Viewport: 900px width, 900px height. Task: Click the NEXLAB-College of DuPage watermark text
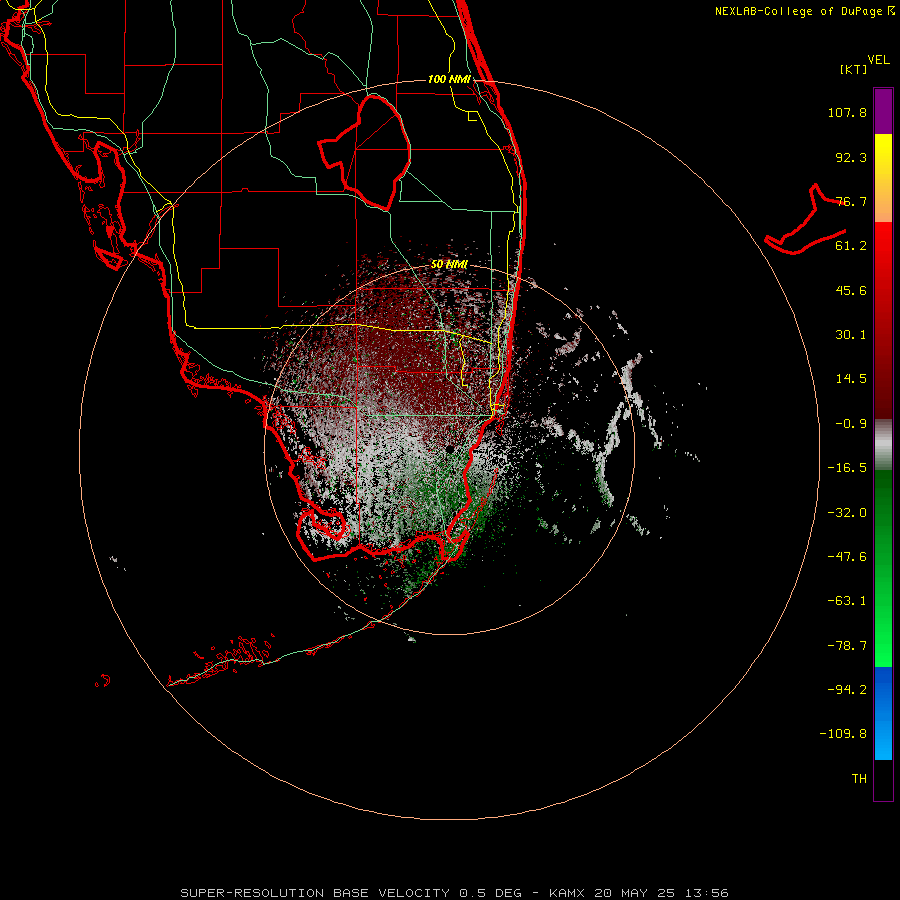804,11
